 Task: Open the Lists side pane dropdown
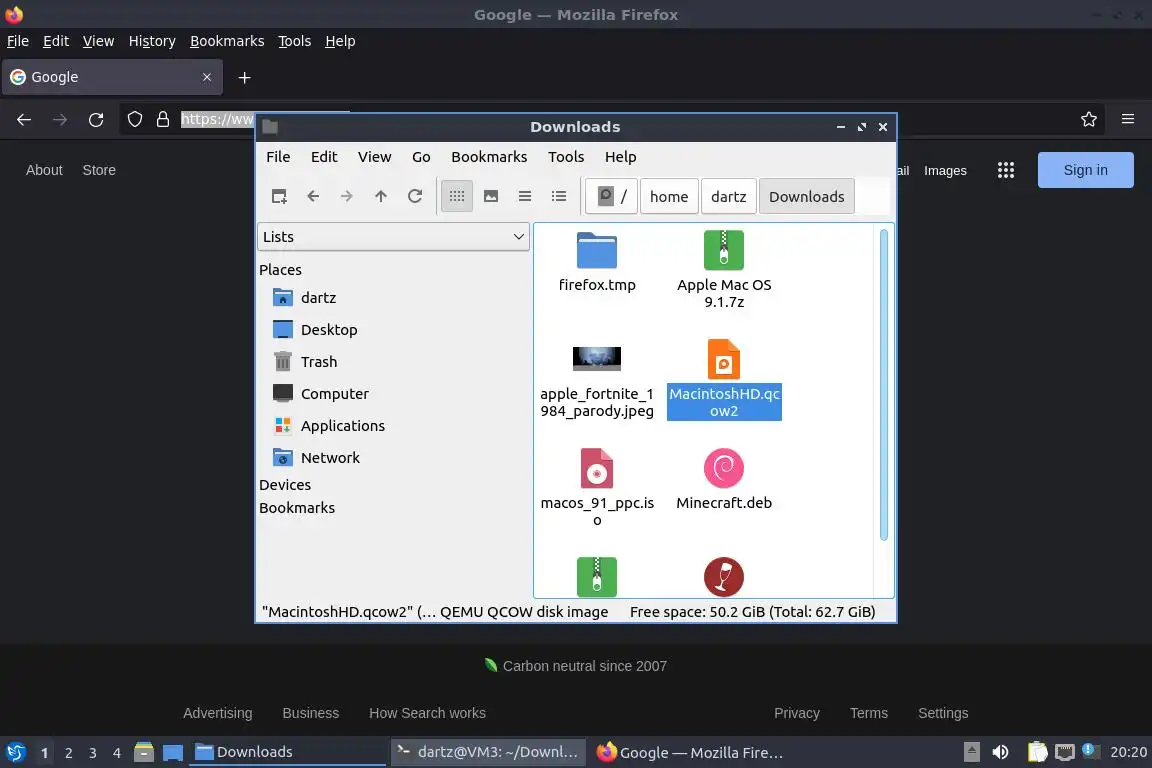pyautogui.click(x=394, y=237)
